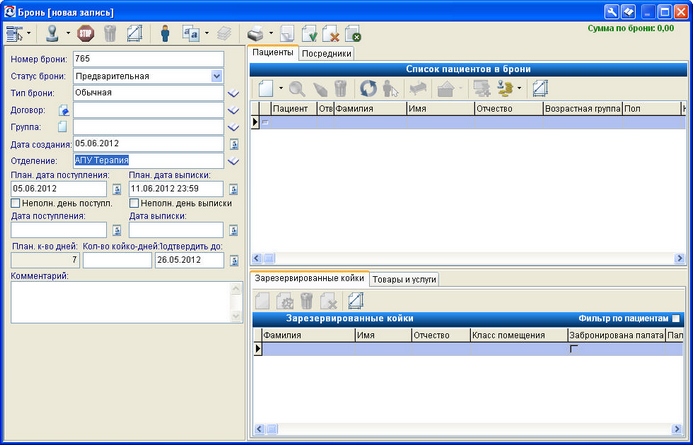Click the book icon in the title bar
This screenshot has width=693, height=445.
628,11
